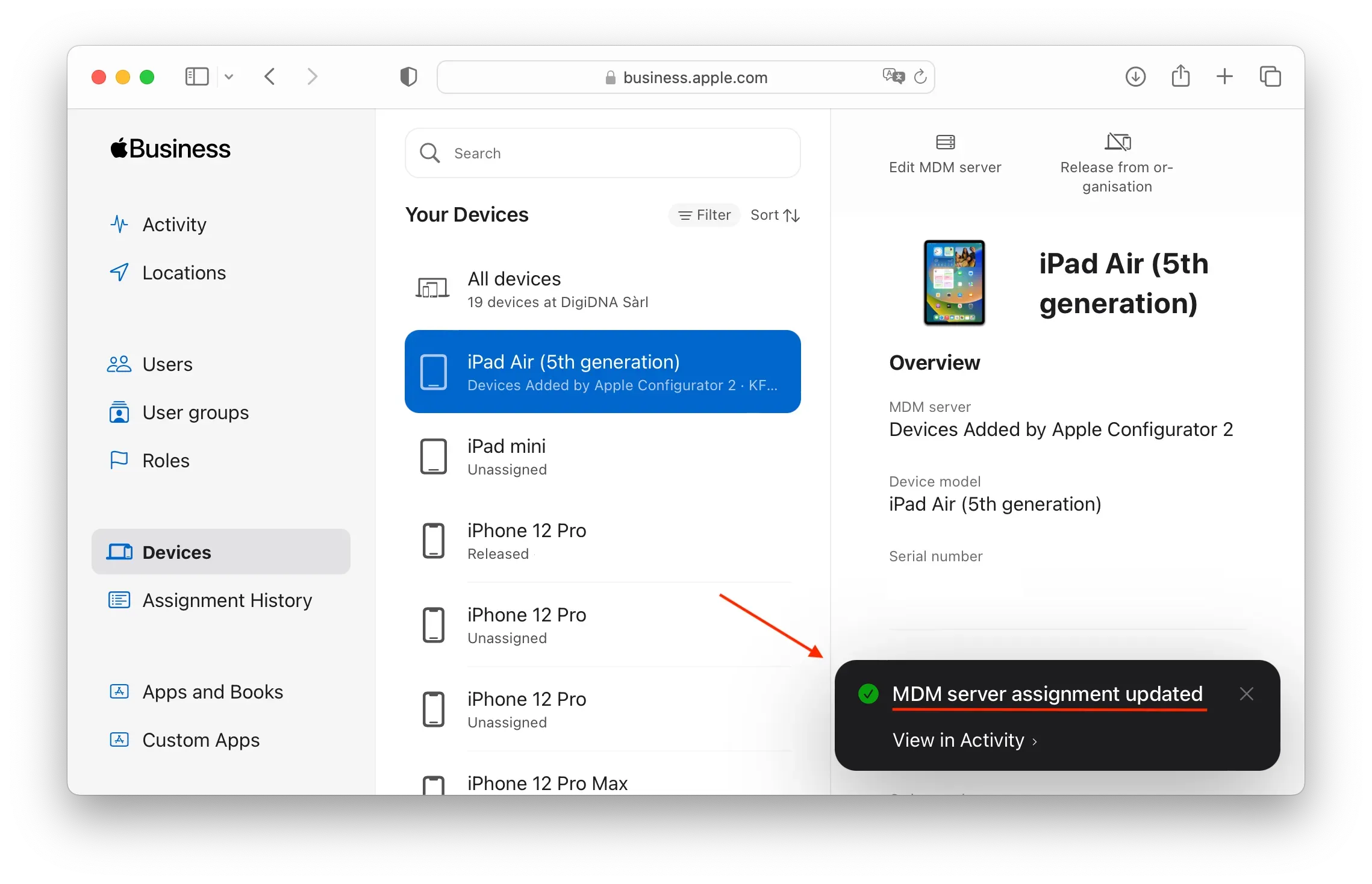Image resolution: width=1372 pixels, height=884 pixels.
Task: Open Apps and Books section
Action: coord(212,692)
